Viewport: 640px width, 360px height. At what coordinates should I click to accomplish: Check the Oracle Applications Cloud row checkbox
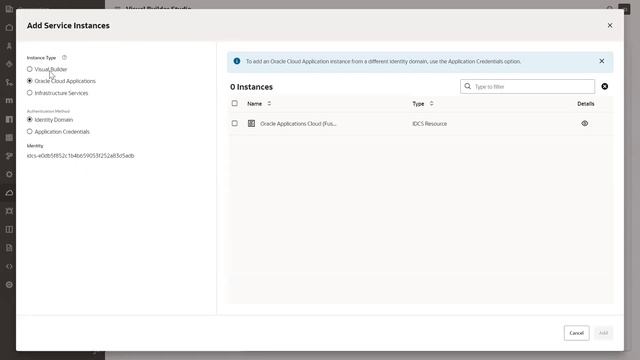pyautogui.click(x=235, y=123)
